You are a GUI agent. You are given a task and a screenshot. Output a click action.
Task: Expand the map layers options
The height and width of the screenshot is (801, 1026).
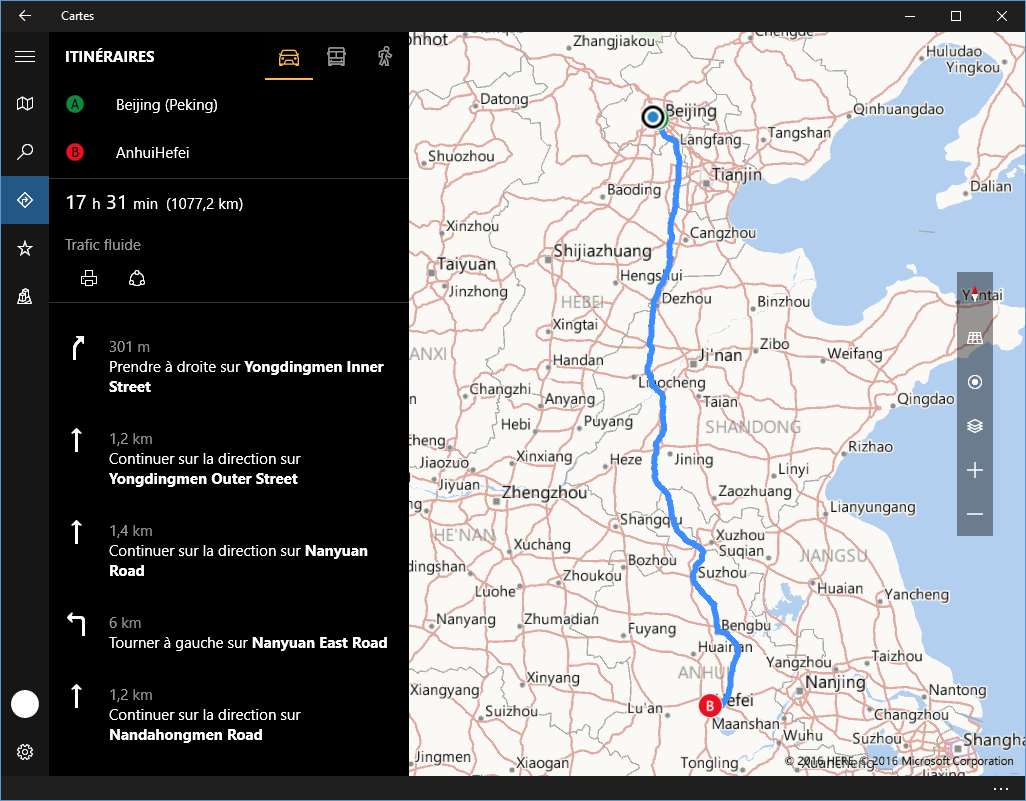(975, 426)
